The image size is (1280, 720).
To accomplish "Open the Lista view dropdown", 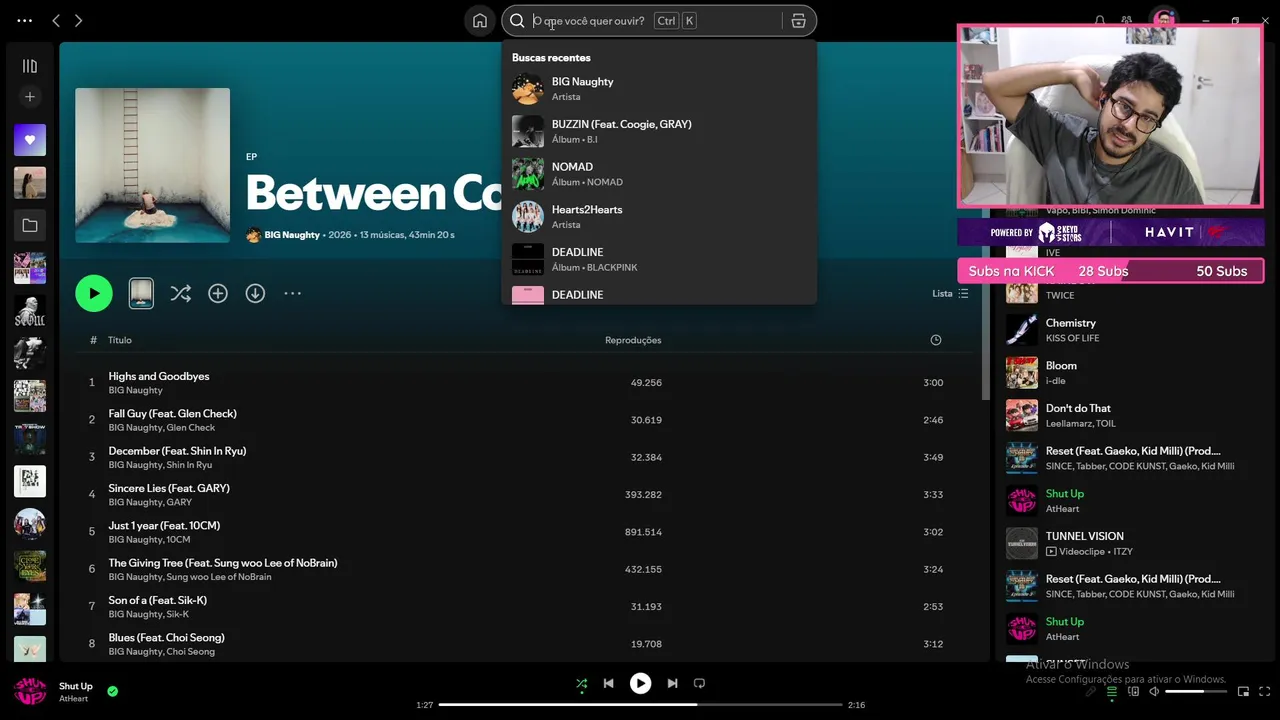I will point(950,294).
